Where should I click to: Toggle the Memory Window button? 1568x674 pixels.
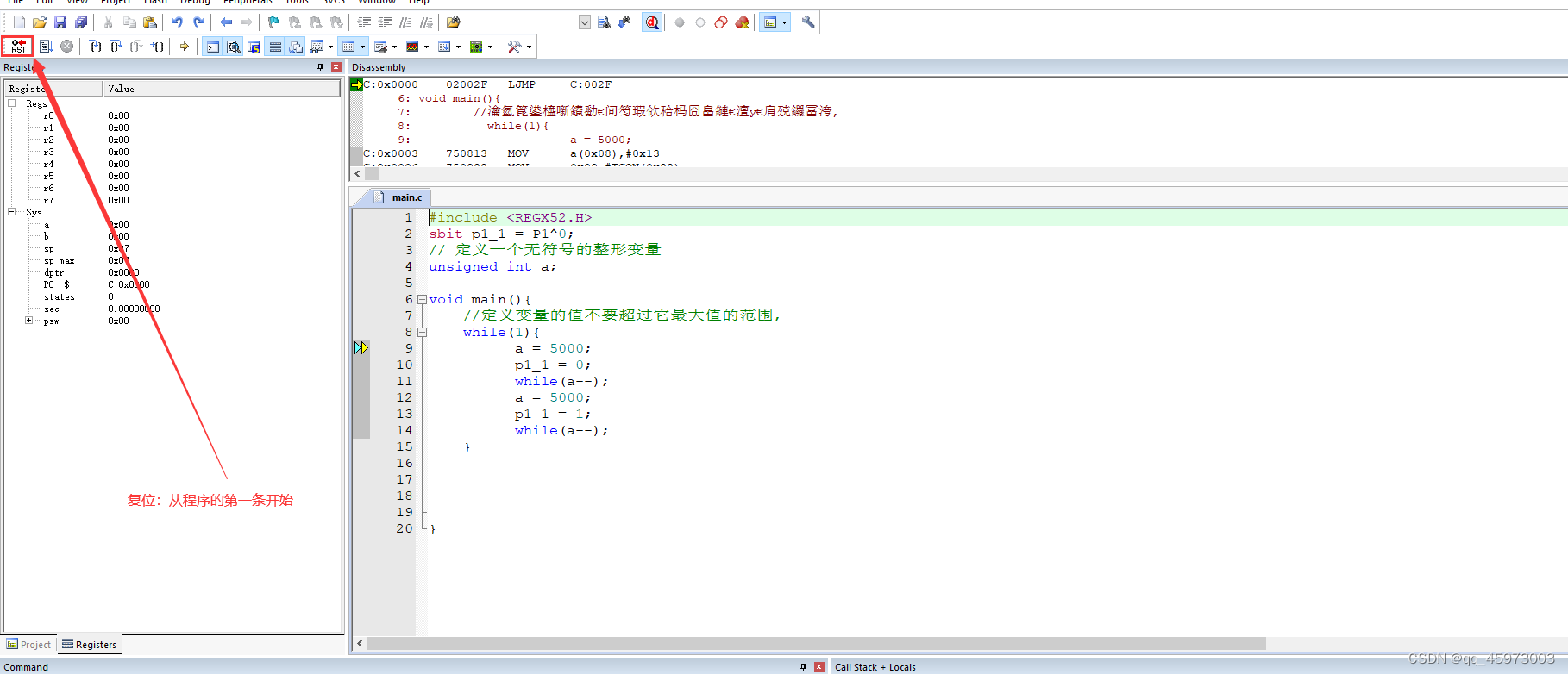(348, 47)
